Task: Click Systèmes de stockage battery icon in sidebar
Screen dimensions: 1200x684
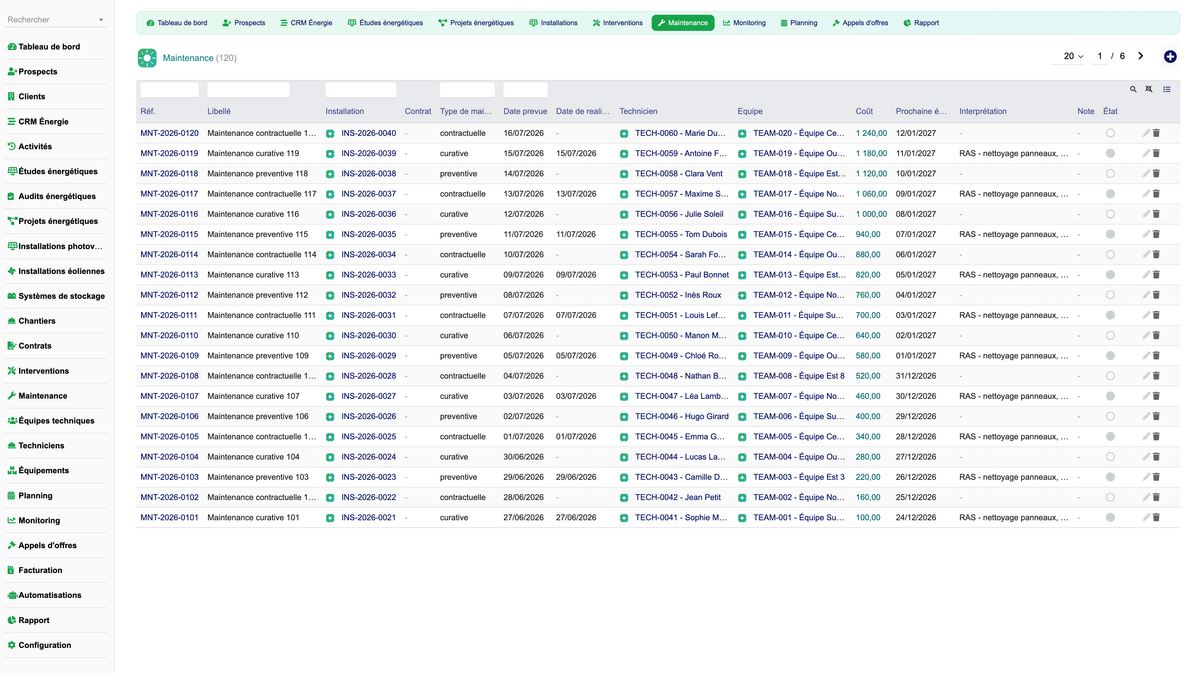Action: (x=12, y=296)
